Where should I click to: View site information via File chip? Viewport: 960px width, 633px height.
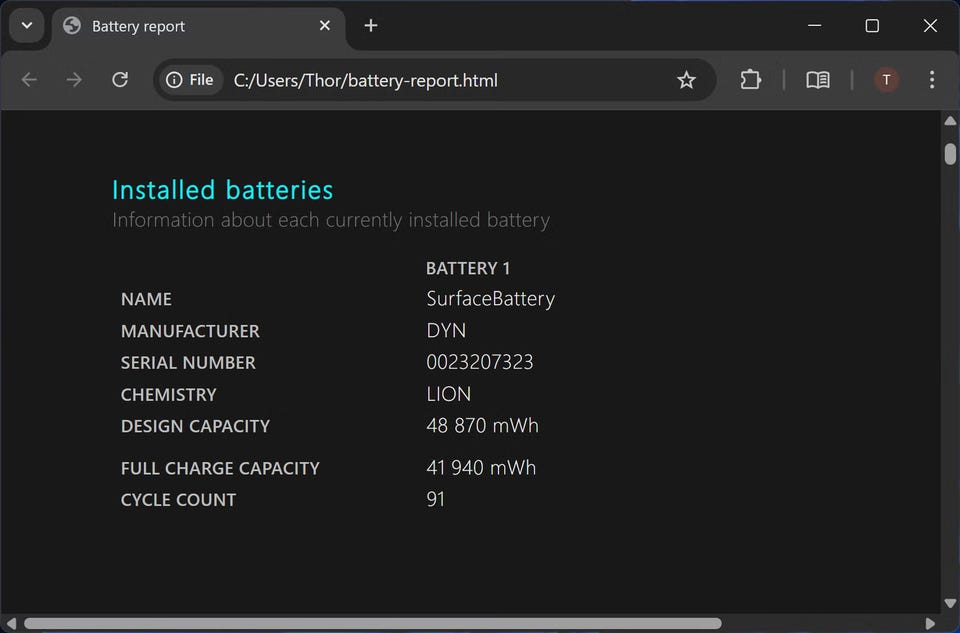pos(190,80)
